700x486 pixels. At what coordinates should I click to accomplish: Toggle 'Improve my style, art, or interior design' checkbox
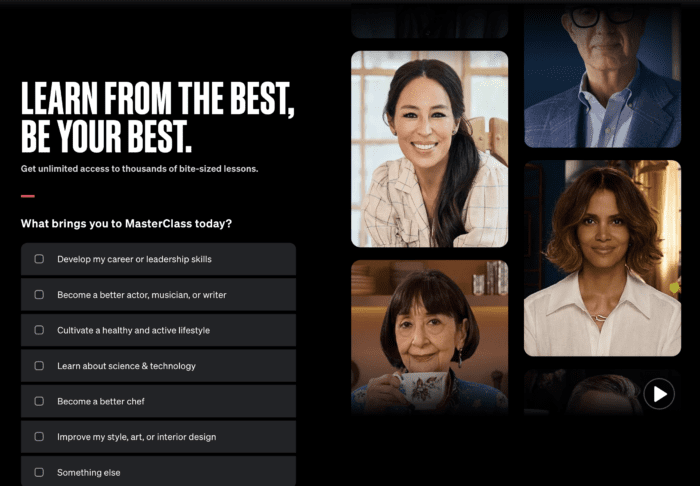tap(39, 436)
